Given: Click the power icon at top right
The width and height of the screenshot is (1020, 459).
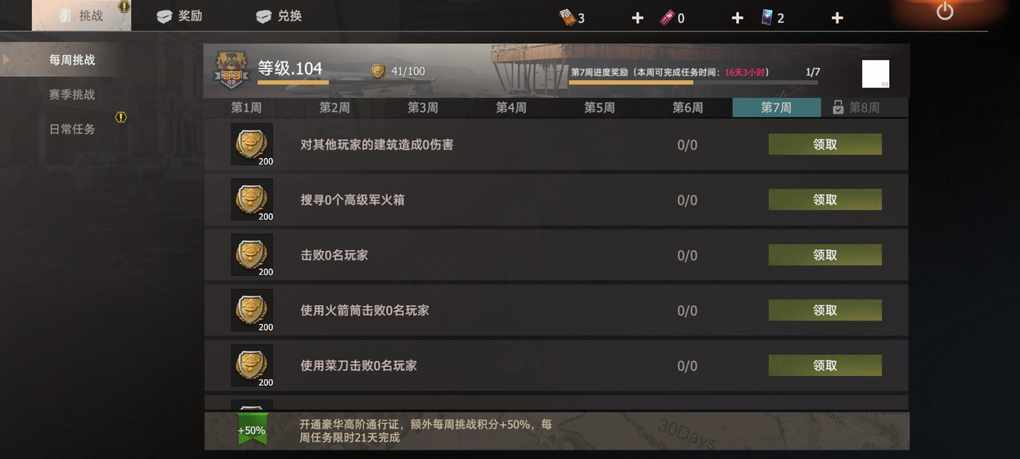Looking at the screenshot, I should (x=945, y=12).
